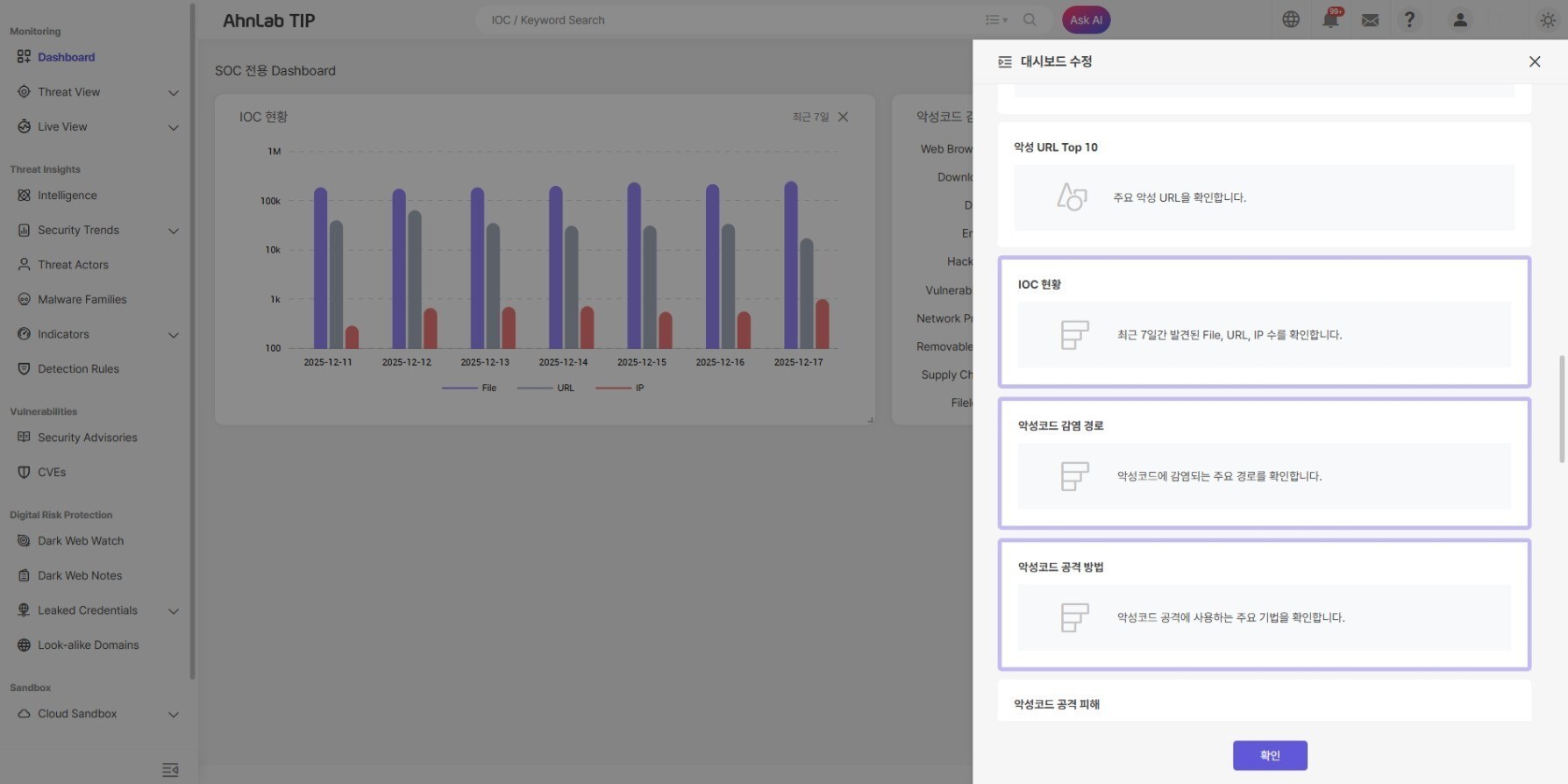Toggle light/dark theme sun icon
Viewport: 1568px width, 784px height.
[1548, 20]
